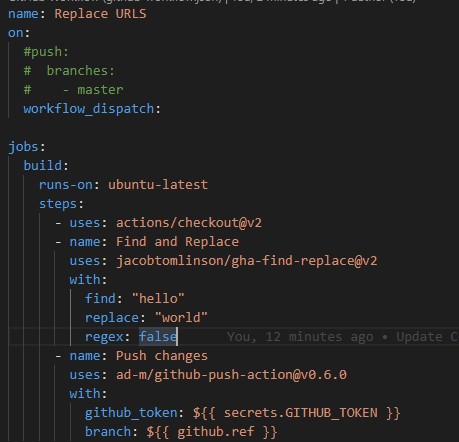Click the 'regex' key

point(104,337)
